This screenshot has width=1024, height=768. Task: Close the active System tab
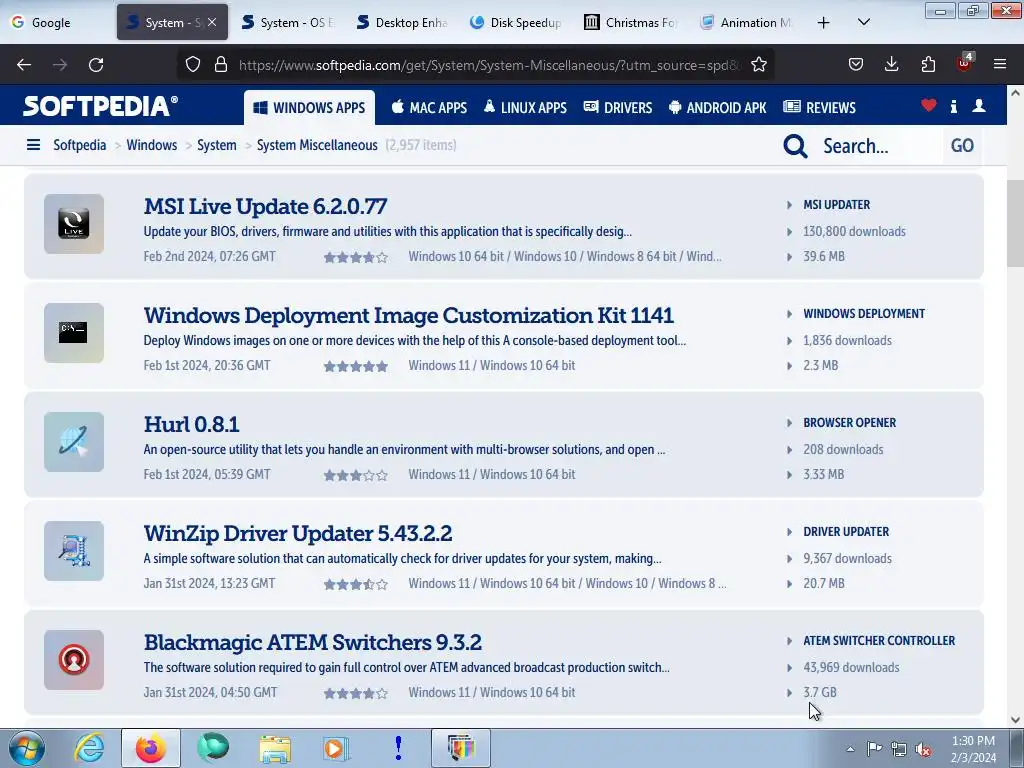click(x=212, y=22)
